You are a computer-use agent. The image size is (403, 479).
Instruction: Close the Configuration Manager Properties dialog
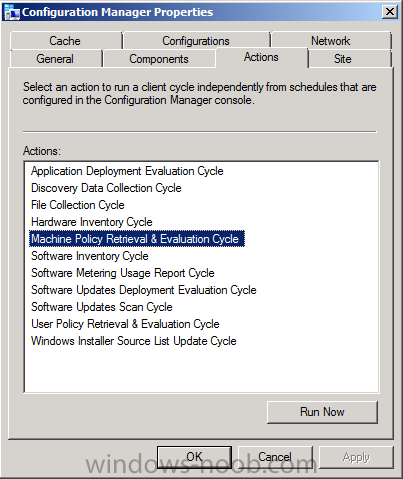click(389, 12)
